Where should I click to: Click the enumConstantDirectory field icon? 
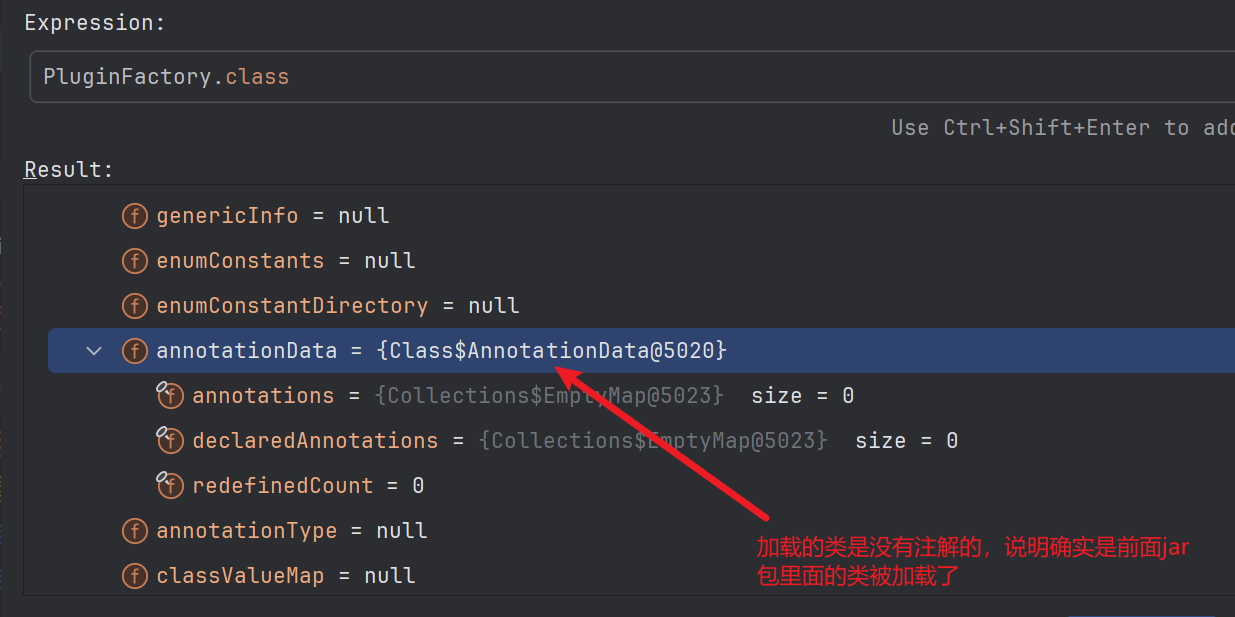pyautogui.click(x=134, y=306)
